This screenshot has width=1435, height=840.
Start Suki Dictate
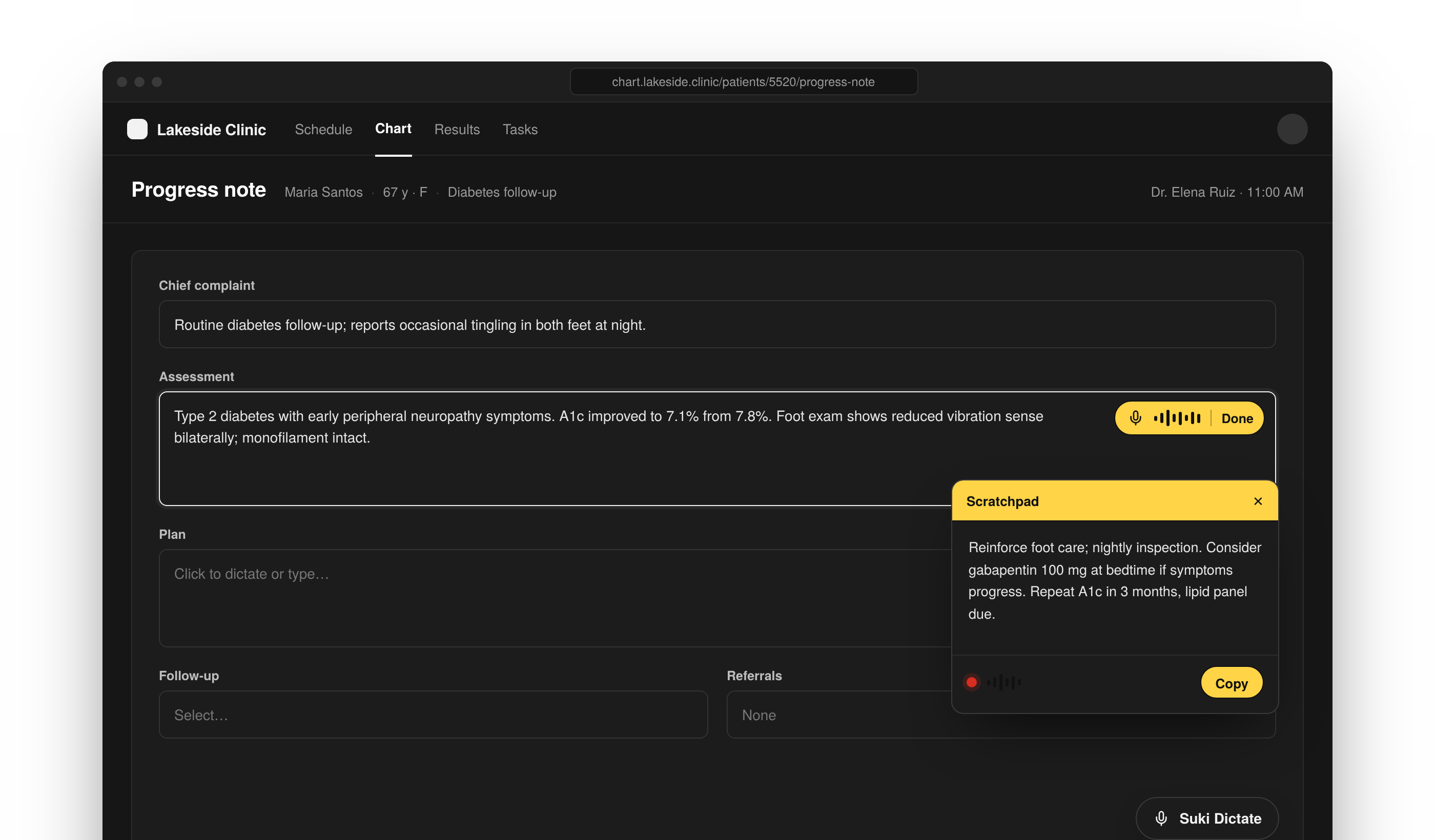(1206, 818)
